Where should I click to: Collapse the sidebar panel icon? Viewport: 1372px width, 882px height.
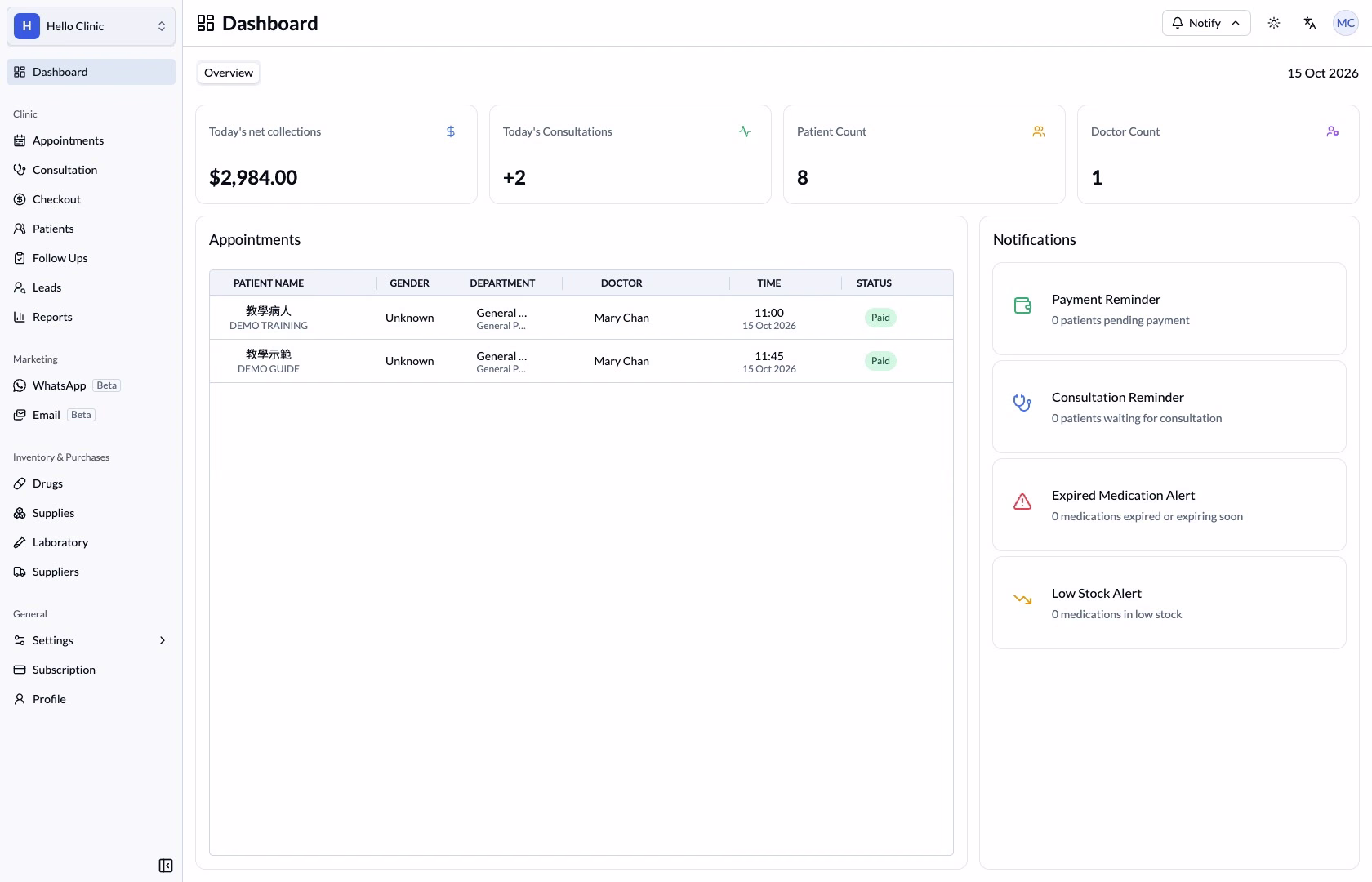(x=166, y=866)
